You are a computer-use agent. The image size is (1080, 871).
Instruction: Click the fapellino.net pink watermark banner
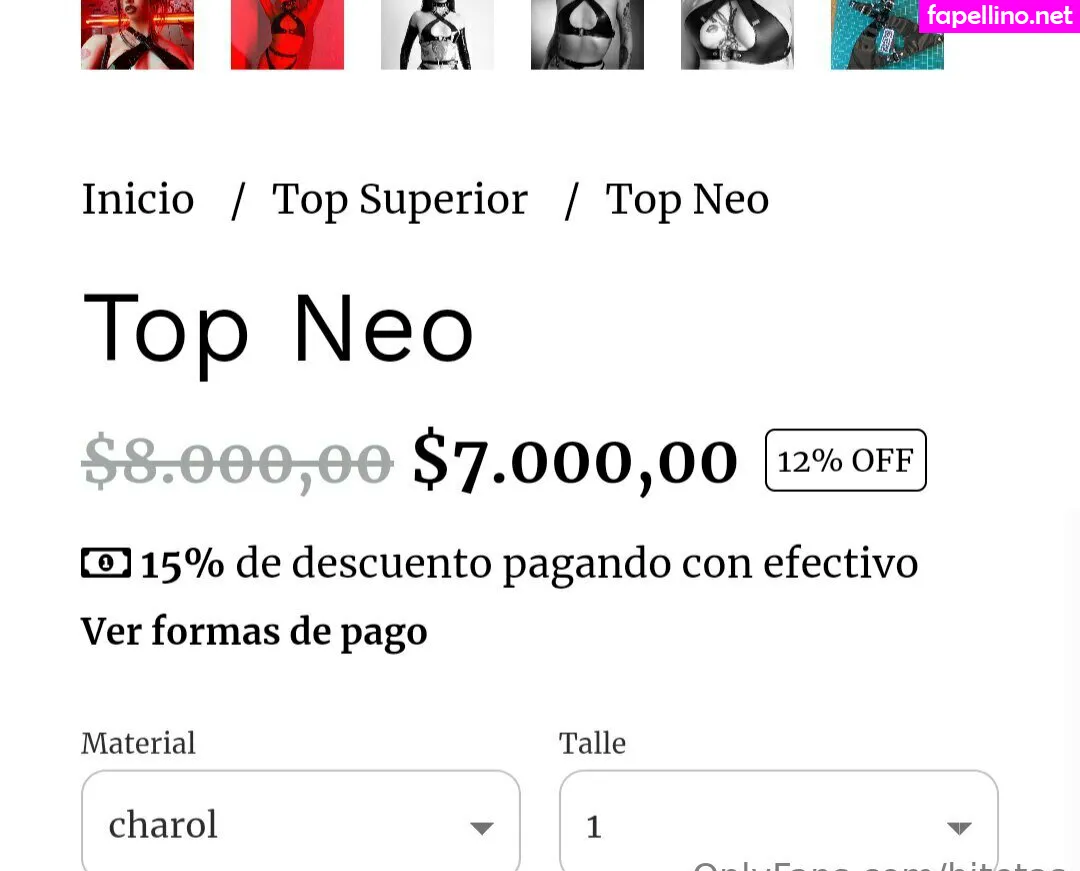pos(999,16)
